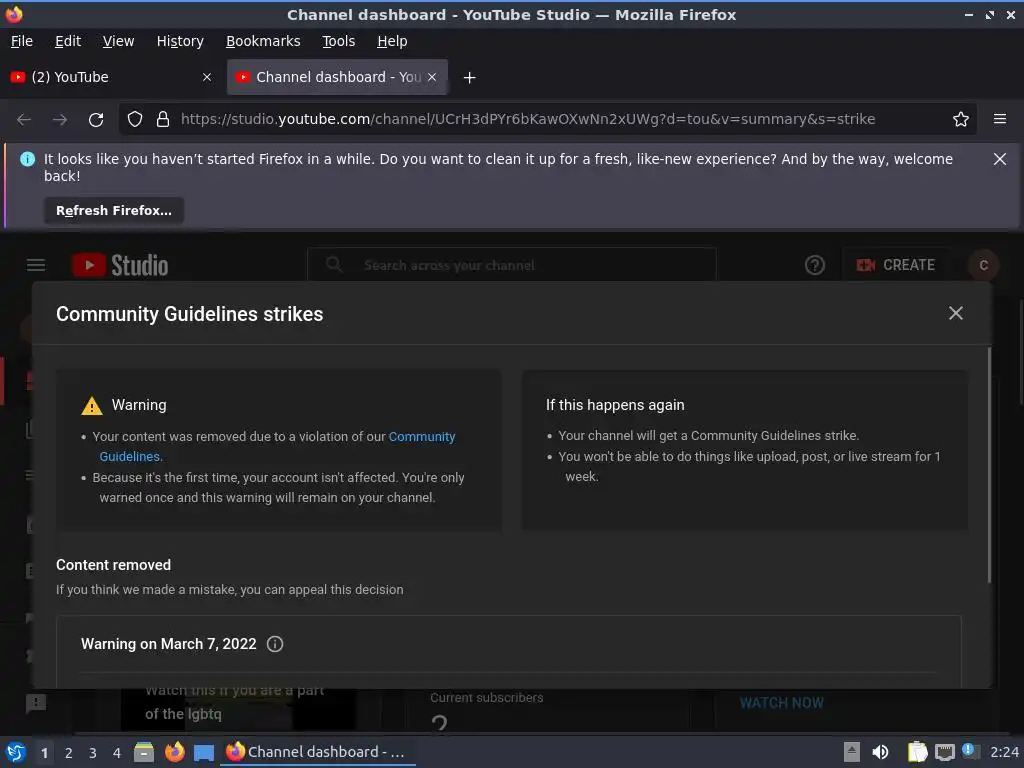Open the account avatar menu
The image size is (1024, 768).
[984, 265]
